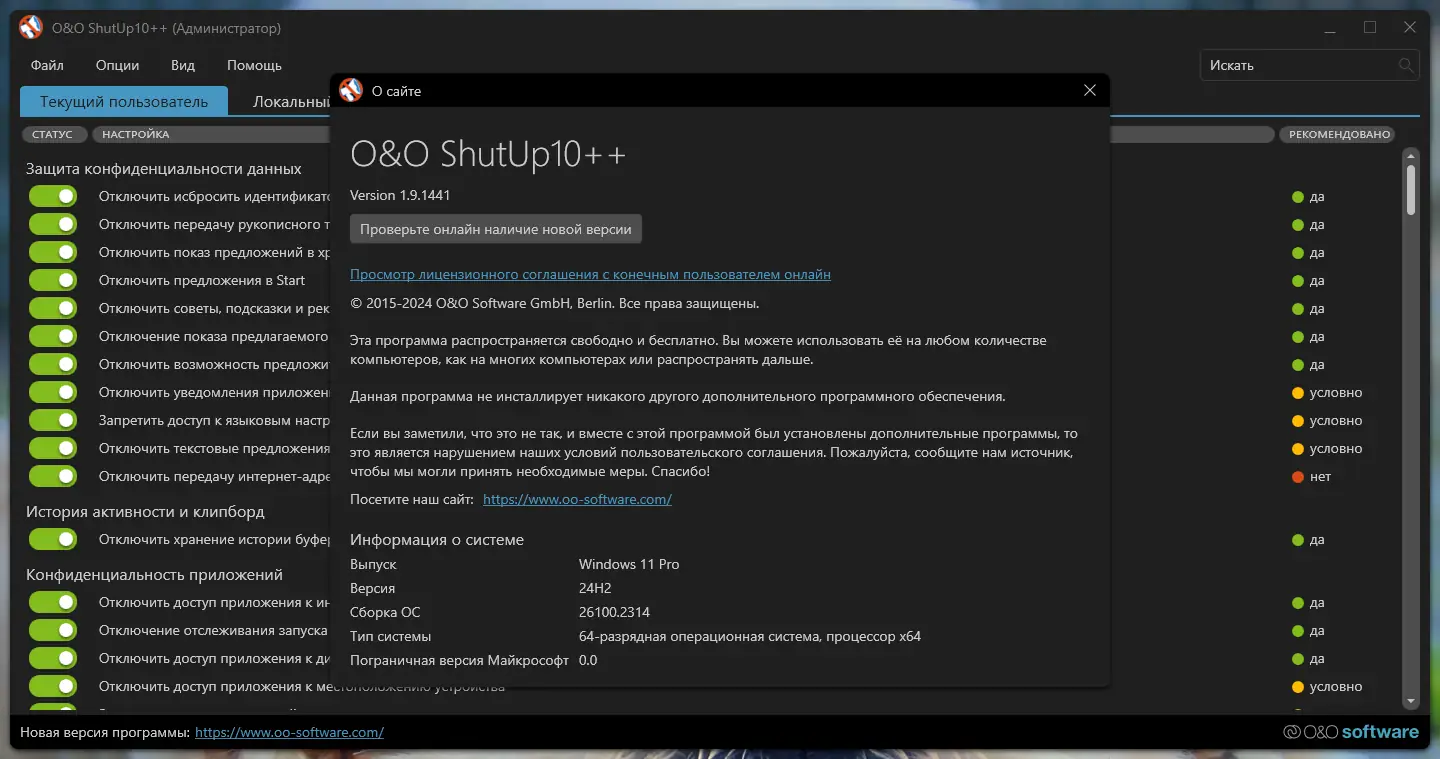Viewport: 1440px width, 759px height.
Task: Toggle the Отключить текстовые предложения switch
Action: point(53,448)
